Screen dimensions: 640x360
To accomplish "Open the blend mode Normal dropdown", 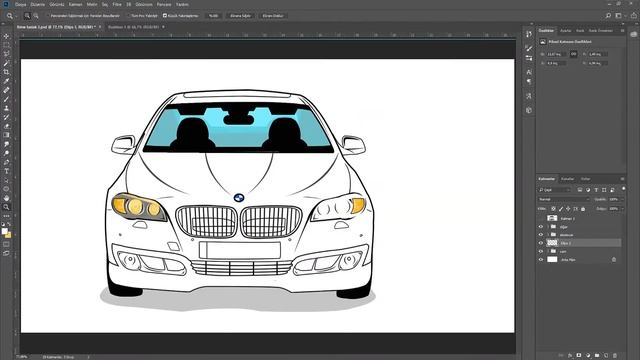I will pyautogui.click(x=564, y=199).
